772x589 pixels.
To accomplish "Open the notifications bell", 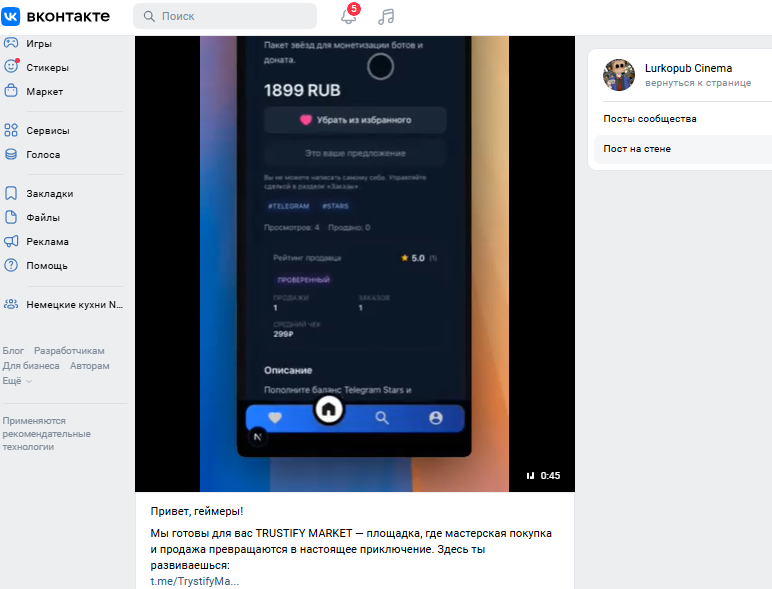I will click(349, 16).
